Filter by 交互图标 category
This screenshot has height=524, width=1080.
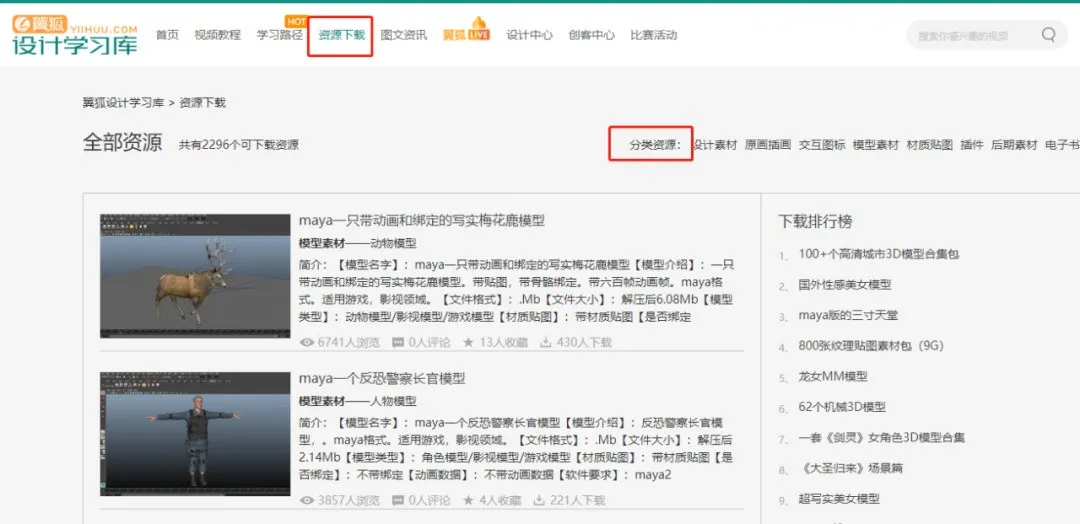pyautogui.click(x=822, y=145)
